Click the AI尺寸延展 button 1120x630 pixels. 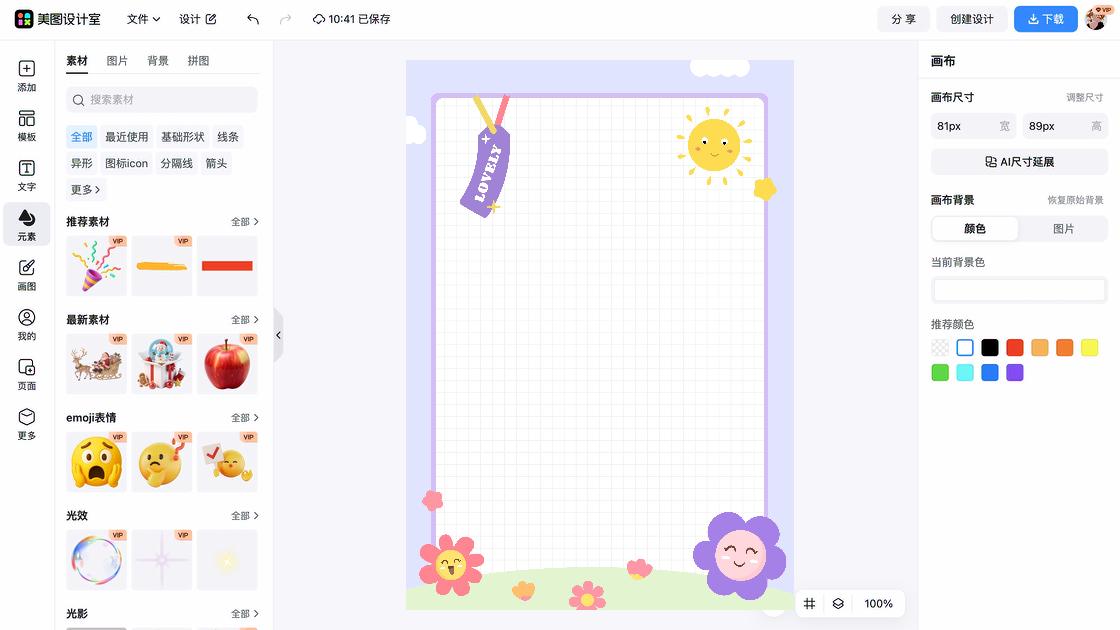click(x=1019, y=162)
